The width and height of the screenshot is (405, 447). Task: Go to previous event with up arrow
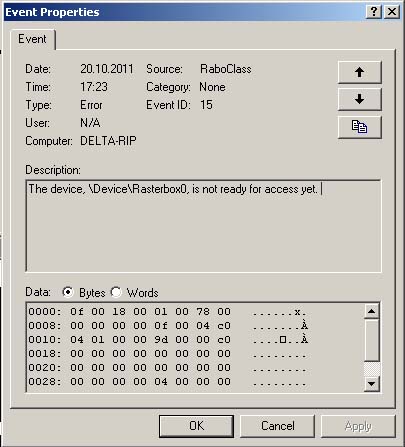pyautogui.click(x=359, y=72)
